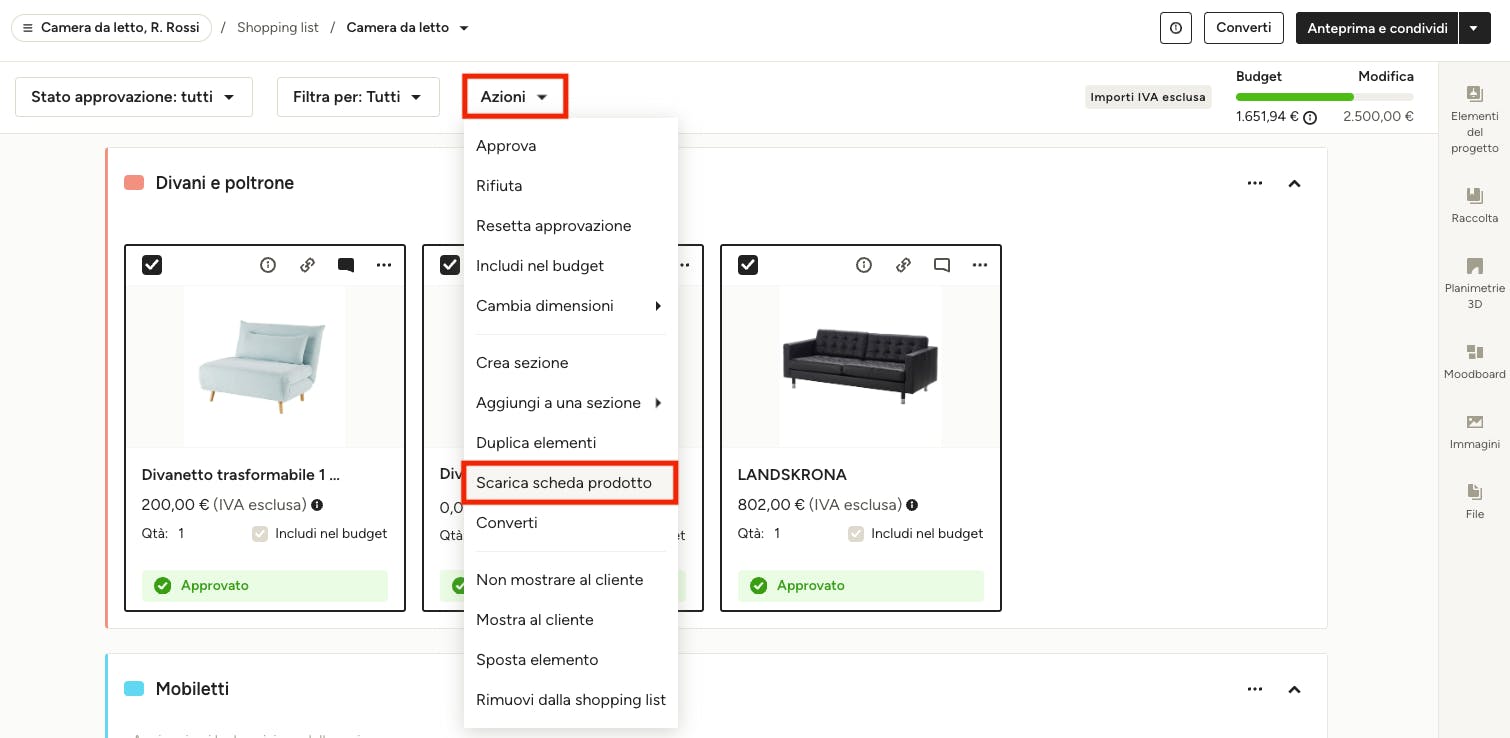The height and width of the screenshot is (738, 1510).
Task: Open Elementi del progetto in the right sidebar
Action: [1474, 119]
